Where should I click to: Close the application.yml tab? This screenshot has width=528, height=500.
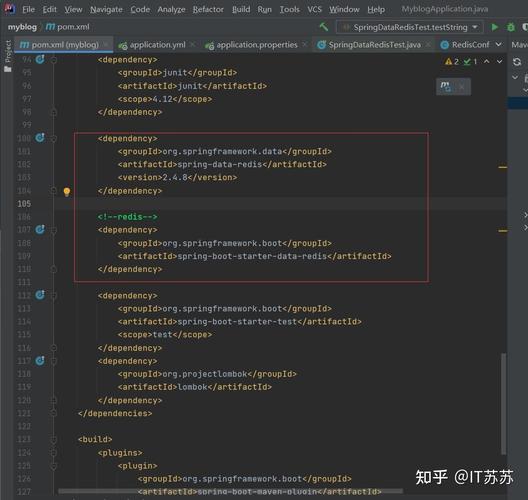(193, 44)
